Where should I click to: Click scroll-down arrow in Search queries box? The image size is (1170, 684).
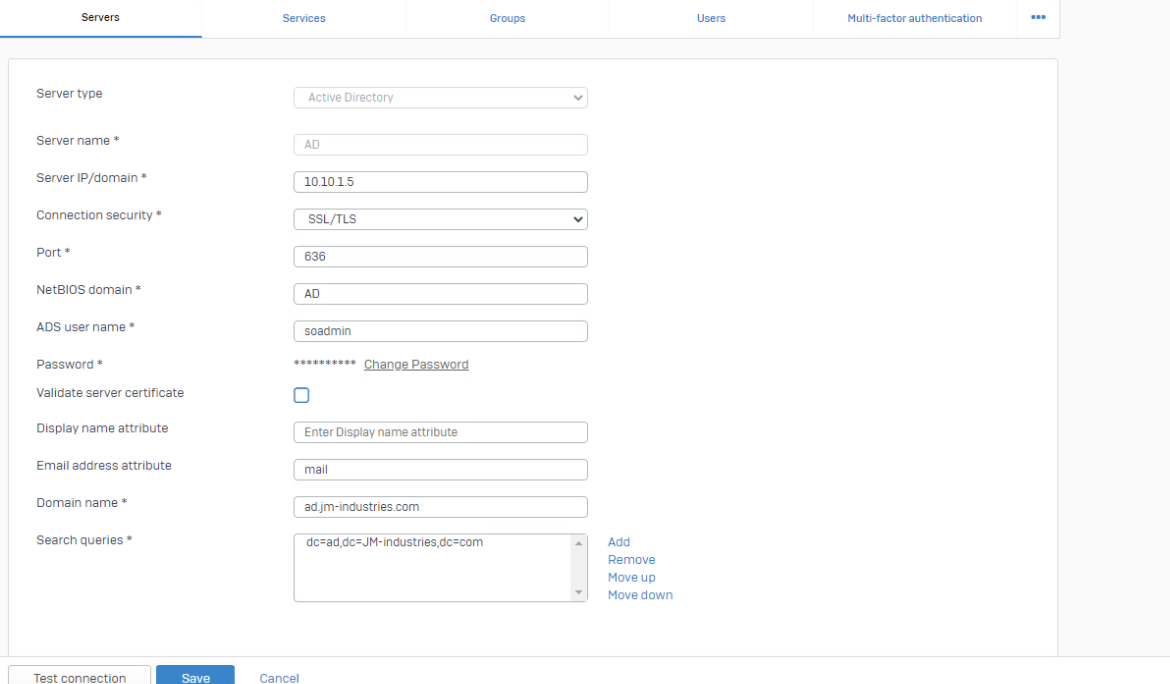point(579,592)
